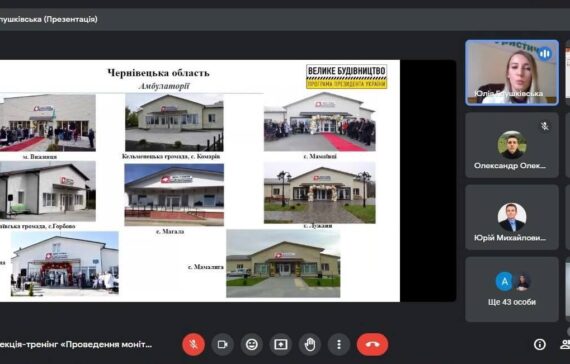
Task: Open more options three-dot menu
Action: pyautogui.click(x=339, y=344)
